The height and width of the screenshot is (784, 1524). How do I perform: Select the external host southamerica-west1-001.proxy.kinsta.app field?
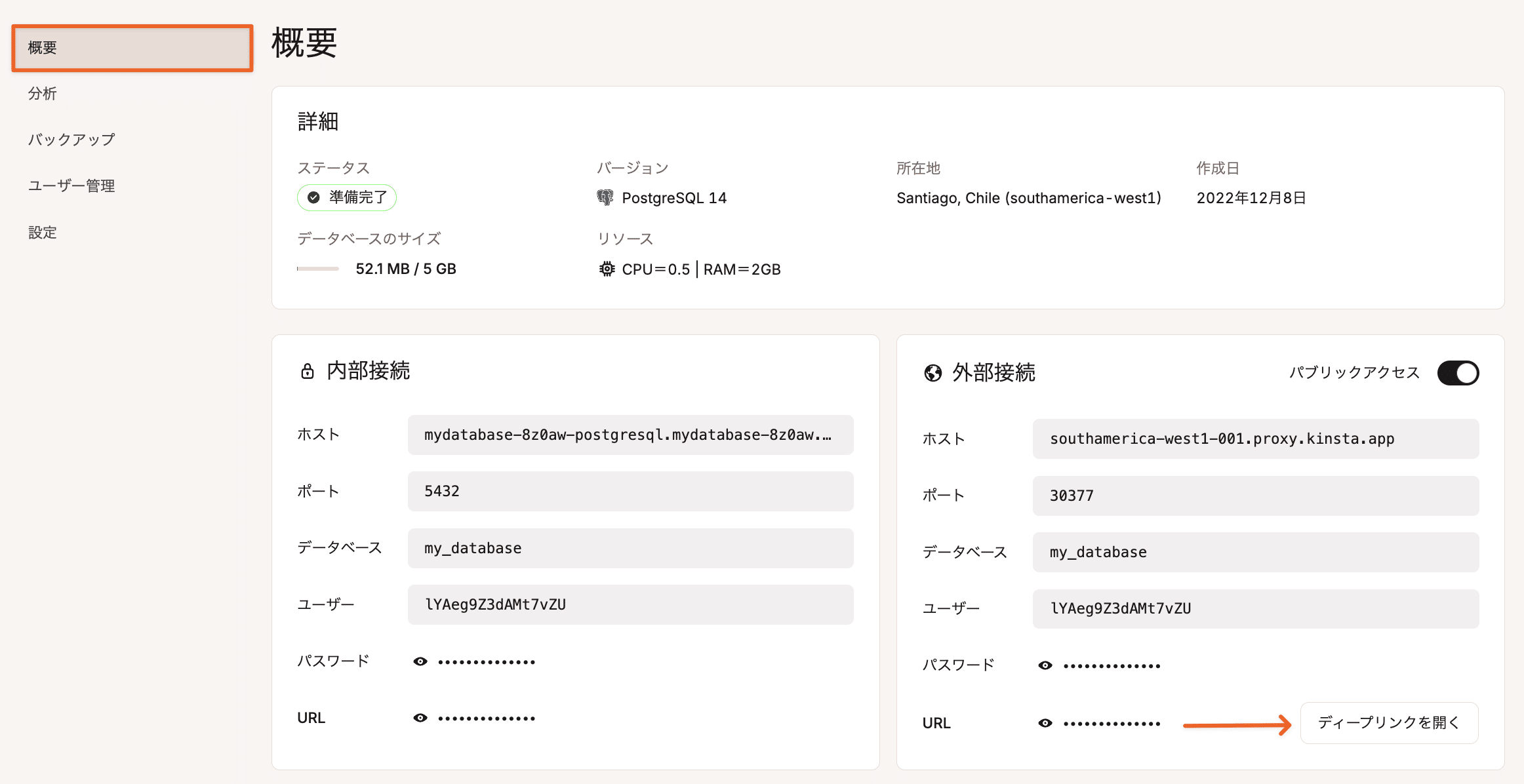coord(1255,439)
